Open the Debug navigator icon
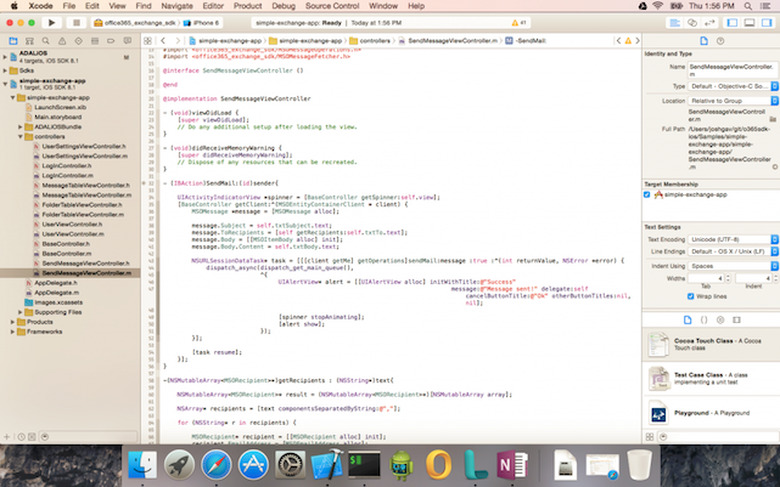This screenshot has width=780, height=487. click(x=95, y=41)
